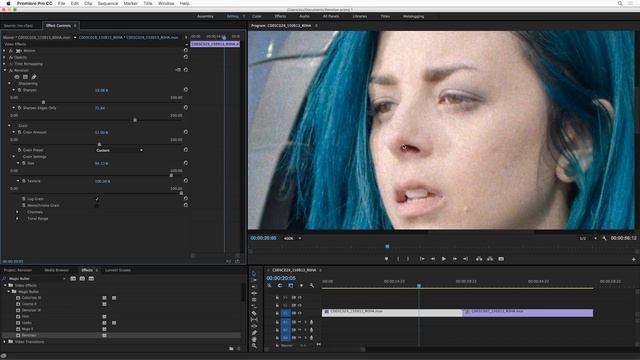640x360 pixels.
Task: Select the Selection tool in tools panel
Action: [254, 273]
